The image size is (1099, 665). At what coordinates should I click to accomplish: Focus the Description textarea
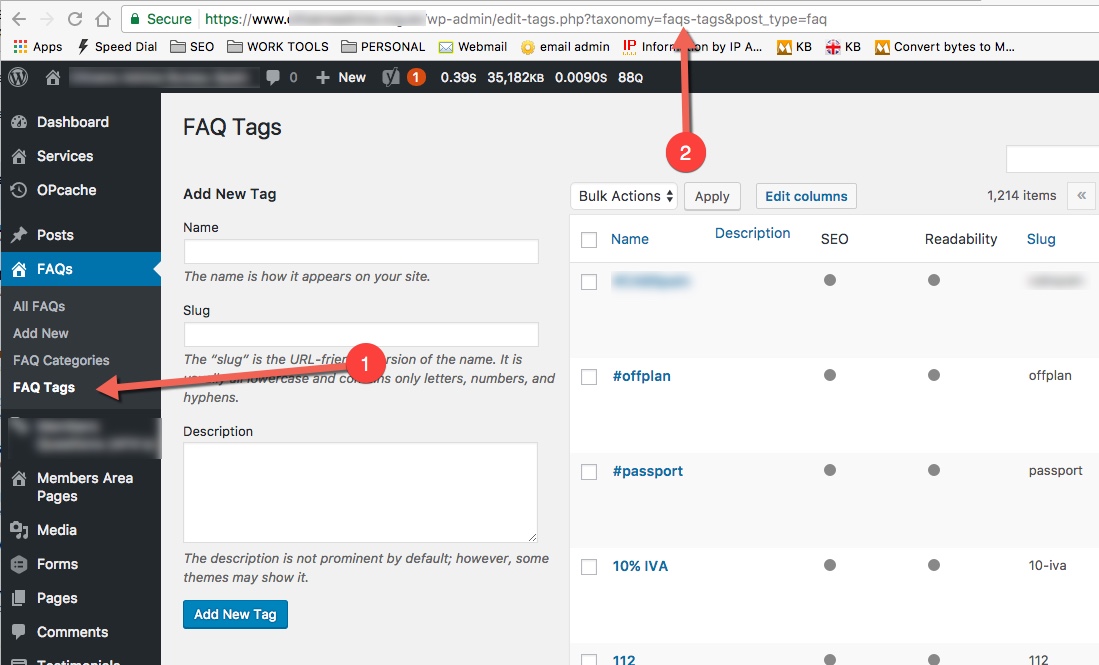click(x=360, y=492)
